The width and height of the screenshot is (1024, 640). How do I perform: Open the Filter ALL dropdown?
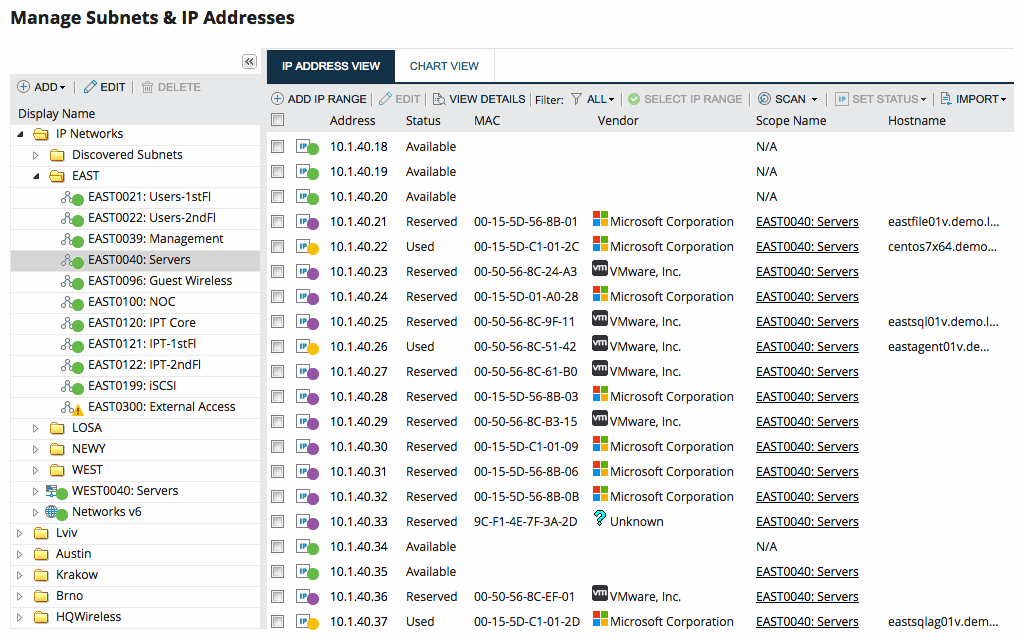tap(601, 99)
